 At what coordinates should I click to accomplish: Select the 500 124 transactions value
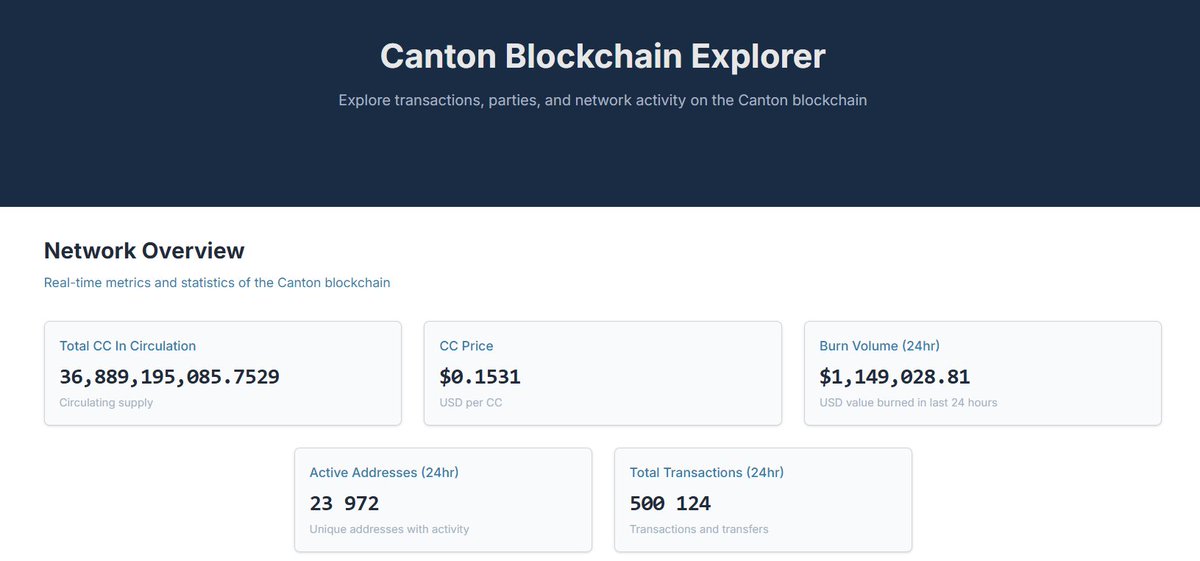click(x=670, y=503)
